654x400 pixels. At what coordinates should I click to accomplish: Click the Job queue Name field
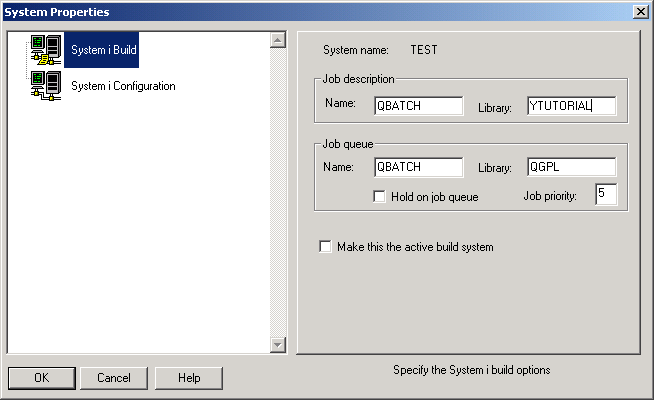418,167
